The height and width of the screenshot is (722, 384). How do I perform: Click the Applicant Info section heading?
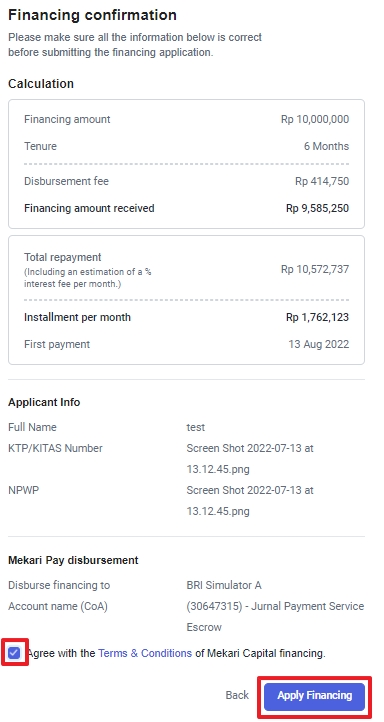44,402
